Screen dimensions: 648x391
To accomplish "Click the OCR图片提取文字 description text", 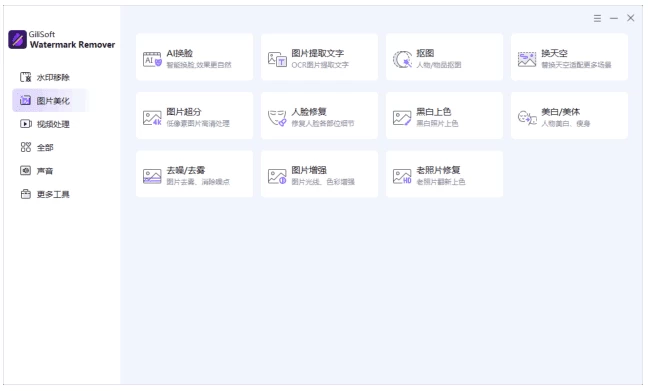I will [320, 65].
